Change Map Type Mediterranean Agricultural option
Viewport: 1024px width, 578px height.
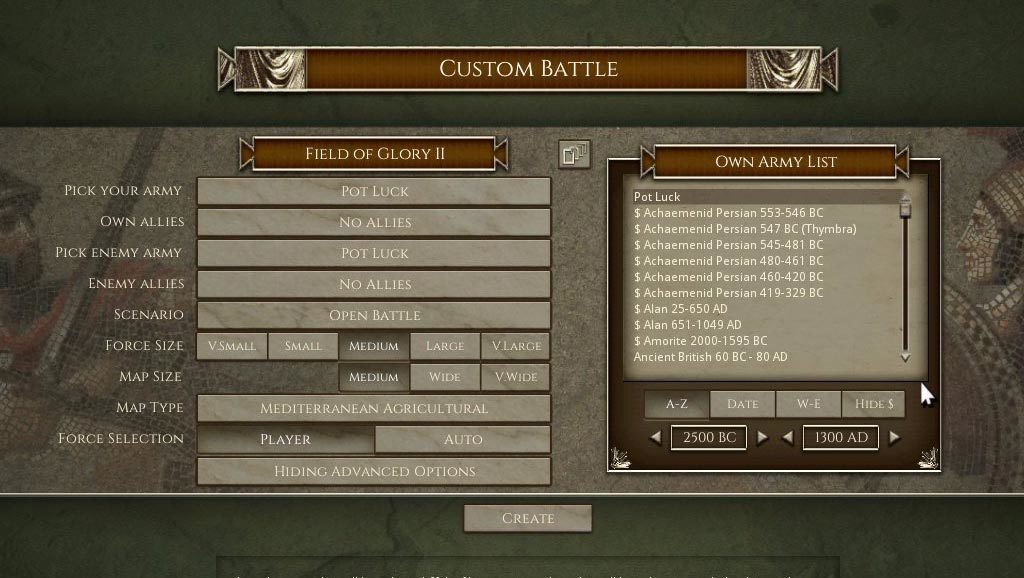374,408
